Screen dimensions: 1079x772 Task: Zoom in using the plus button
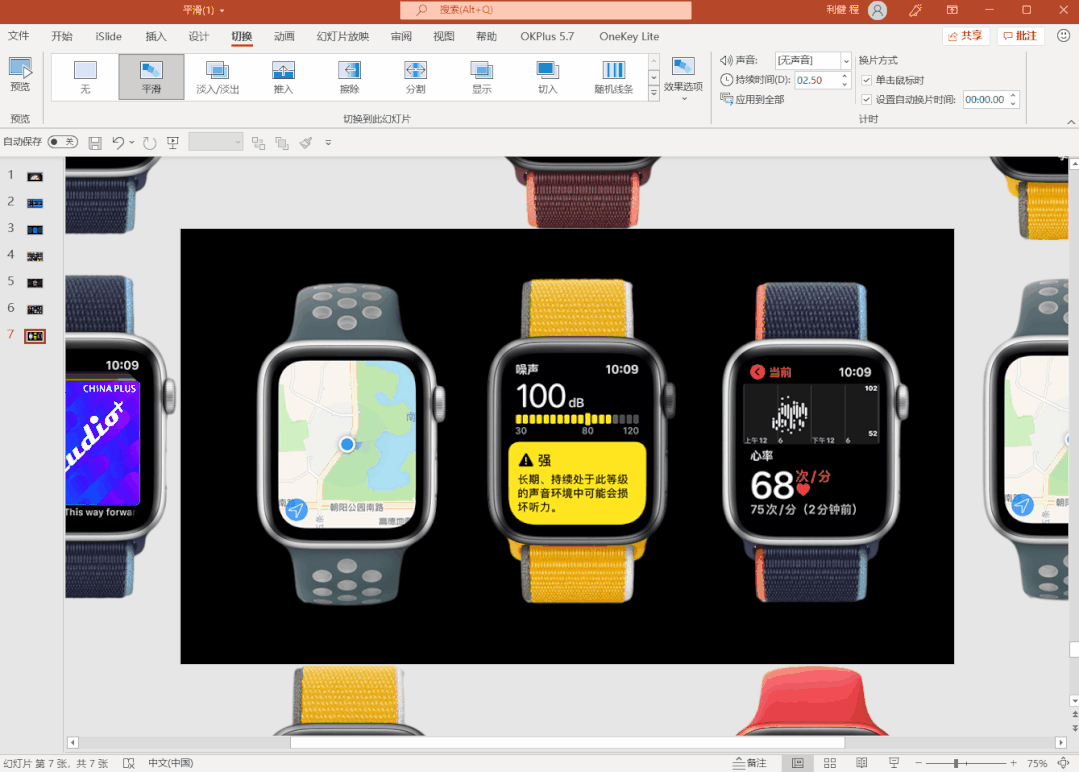coord(1014,763)
